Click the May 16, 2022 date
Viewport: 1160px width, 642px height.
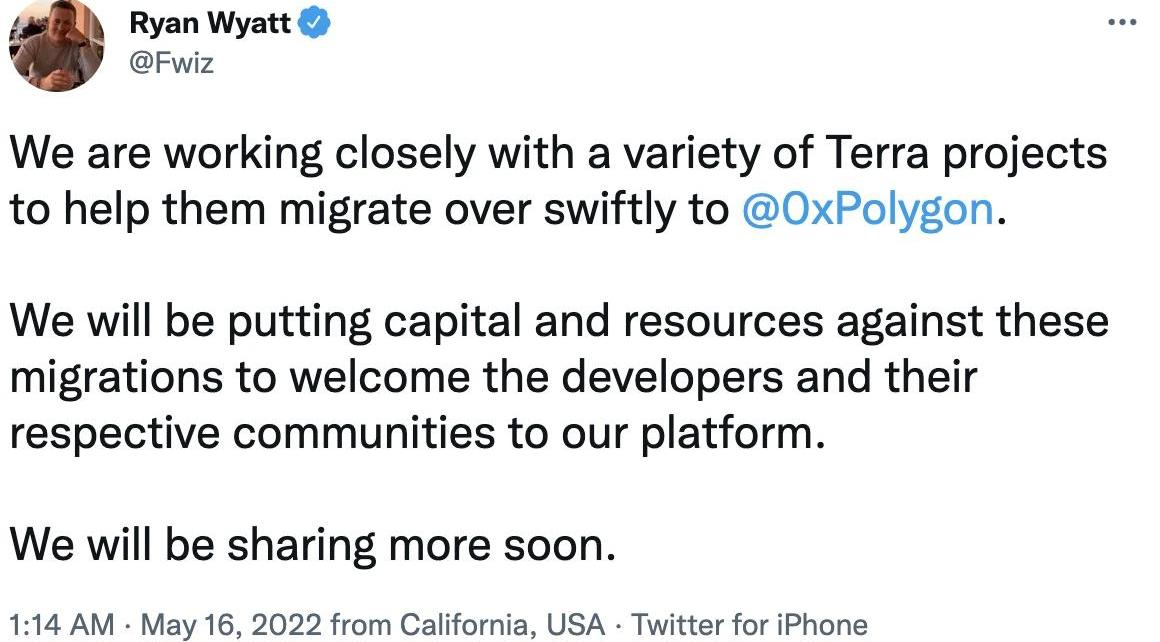point(231,625)
